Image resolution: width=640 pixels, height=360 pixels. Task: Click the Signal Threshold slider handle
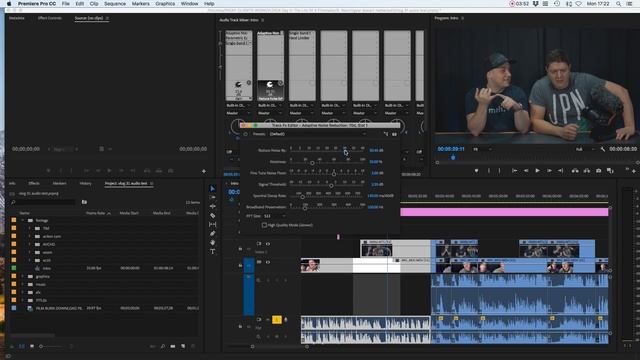[x=331, y=186]
